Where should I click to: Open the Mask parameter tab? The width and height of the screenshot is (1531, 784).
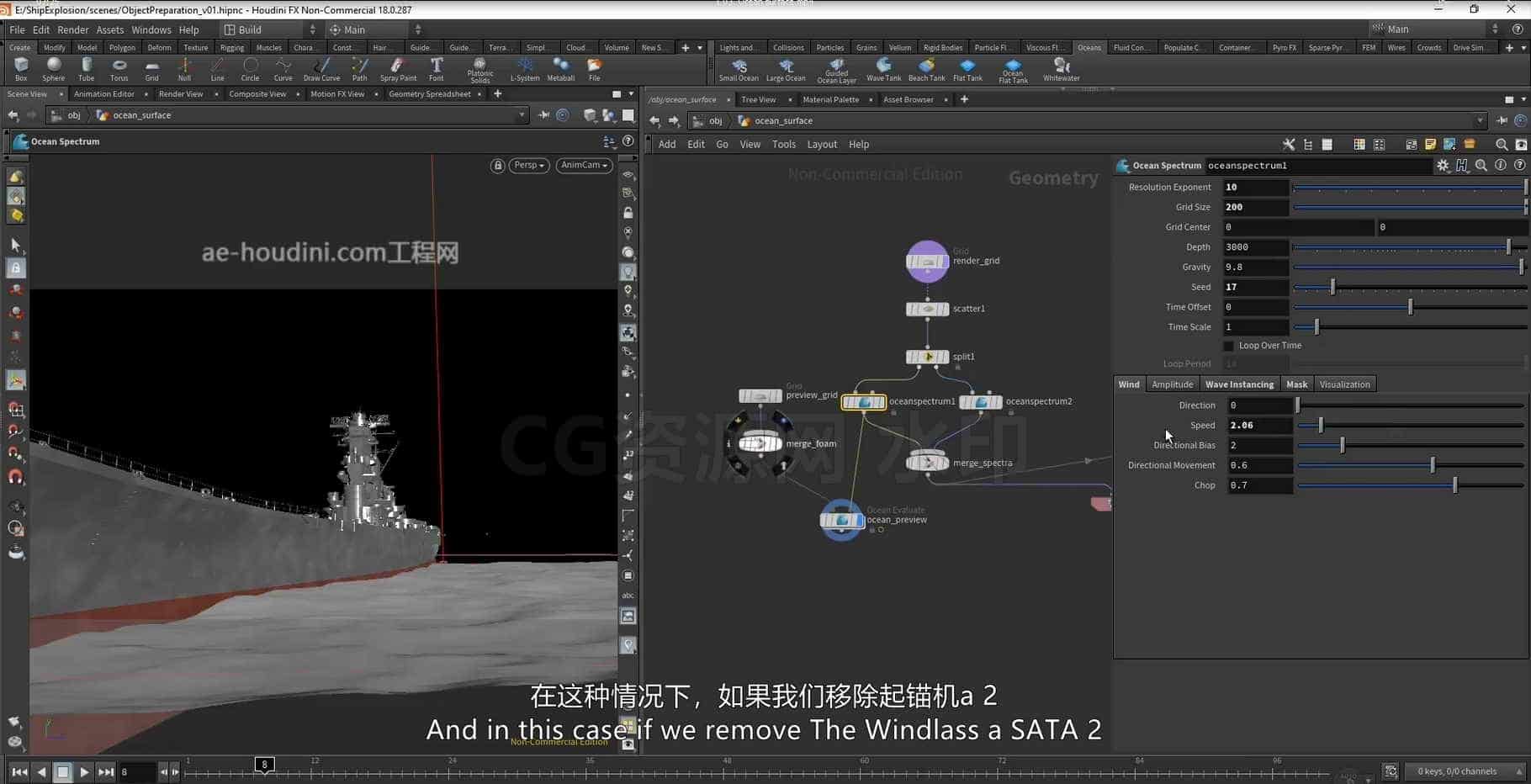click(1296, 384)
